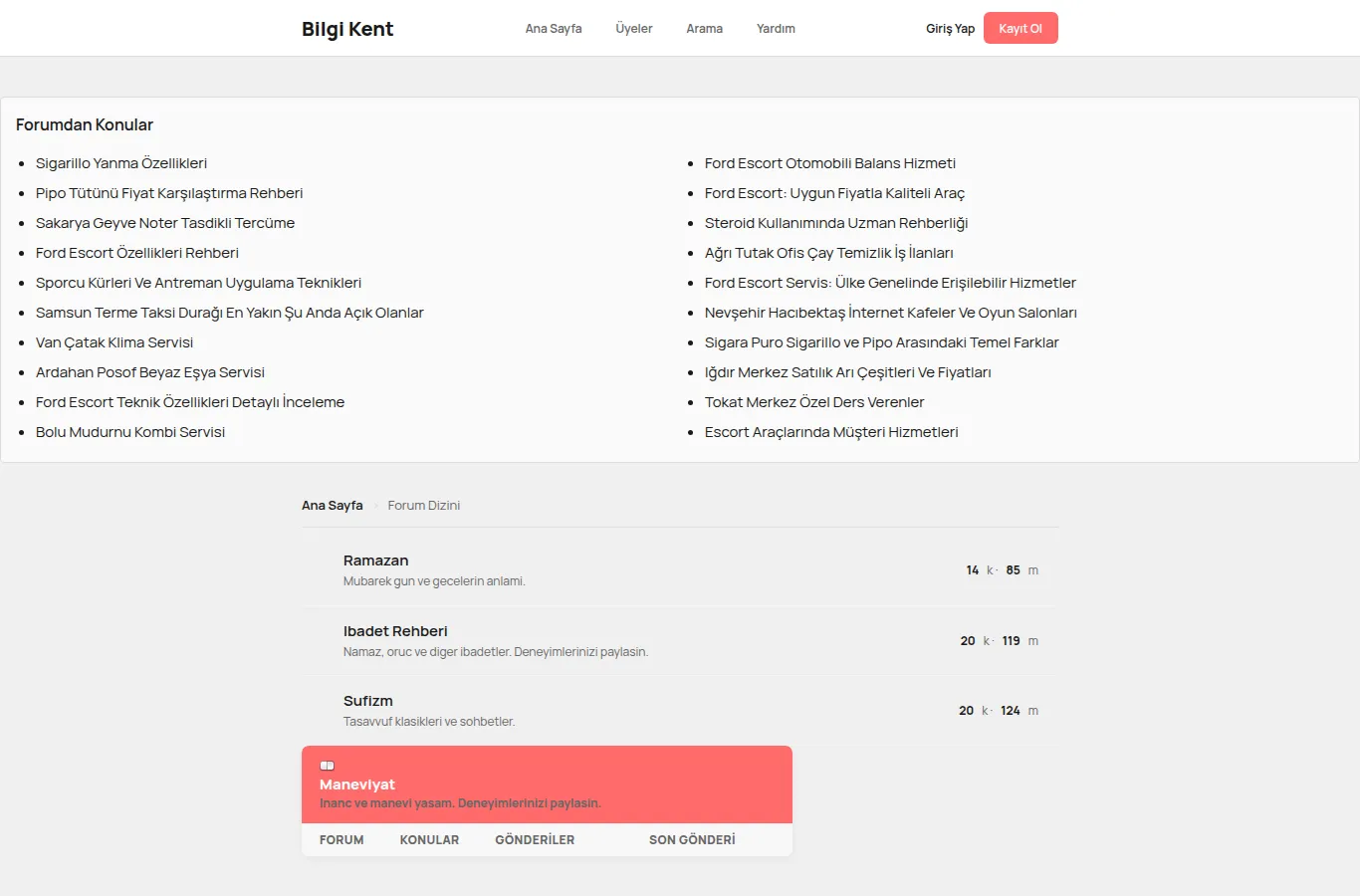
Task: Click the Ana Sayfa breadcrumb link
Action: (333, 506)
